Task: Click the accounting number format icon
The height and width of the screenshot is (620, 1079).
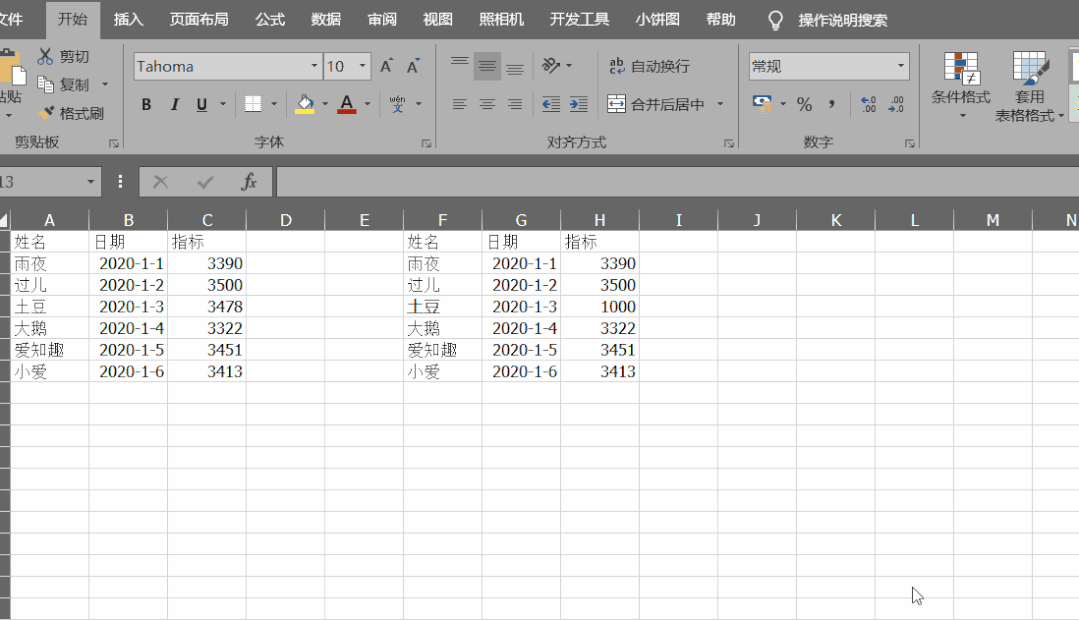Action: point(762,104)
